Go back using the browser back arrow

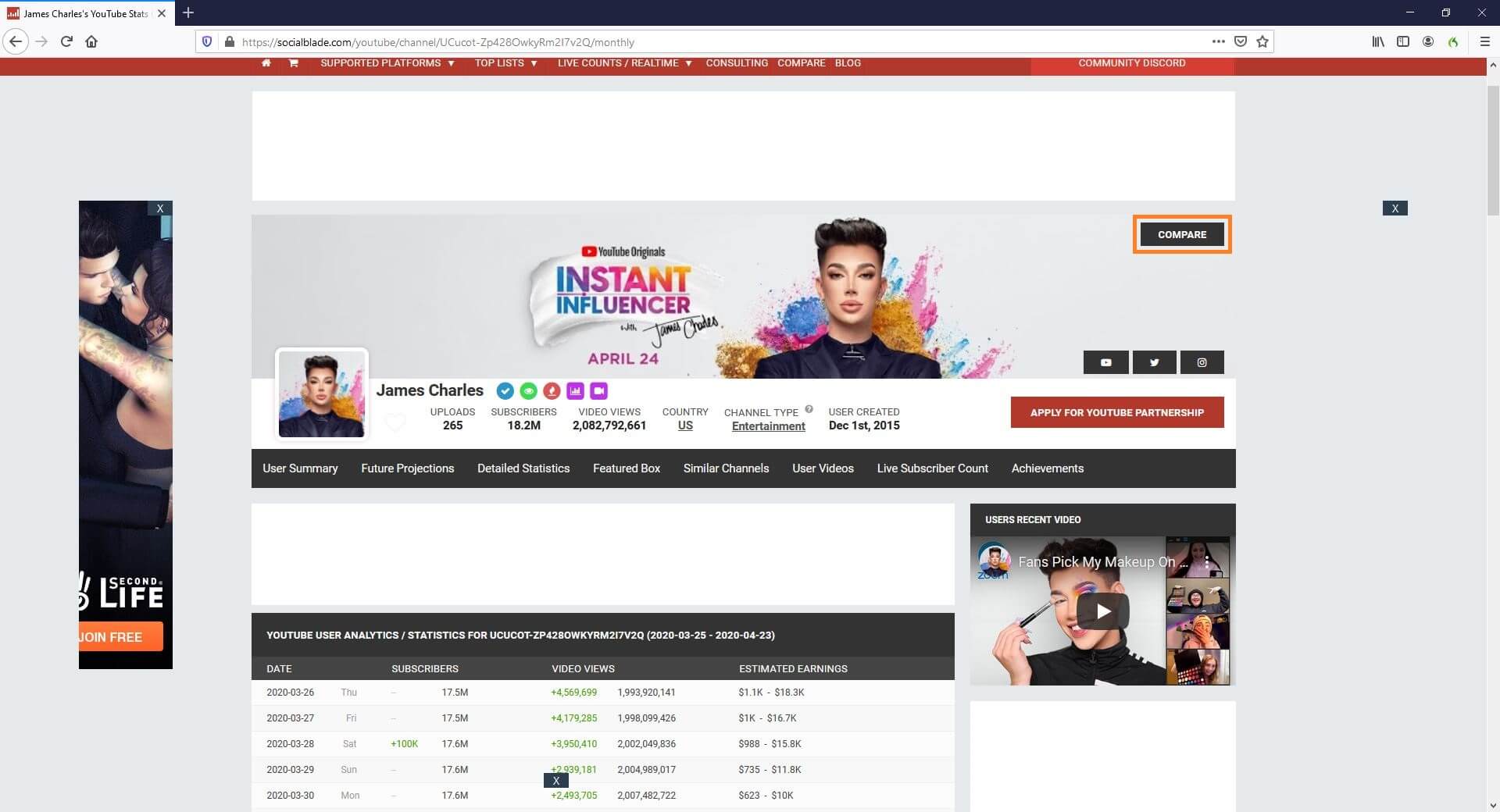coord(16,41)
